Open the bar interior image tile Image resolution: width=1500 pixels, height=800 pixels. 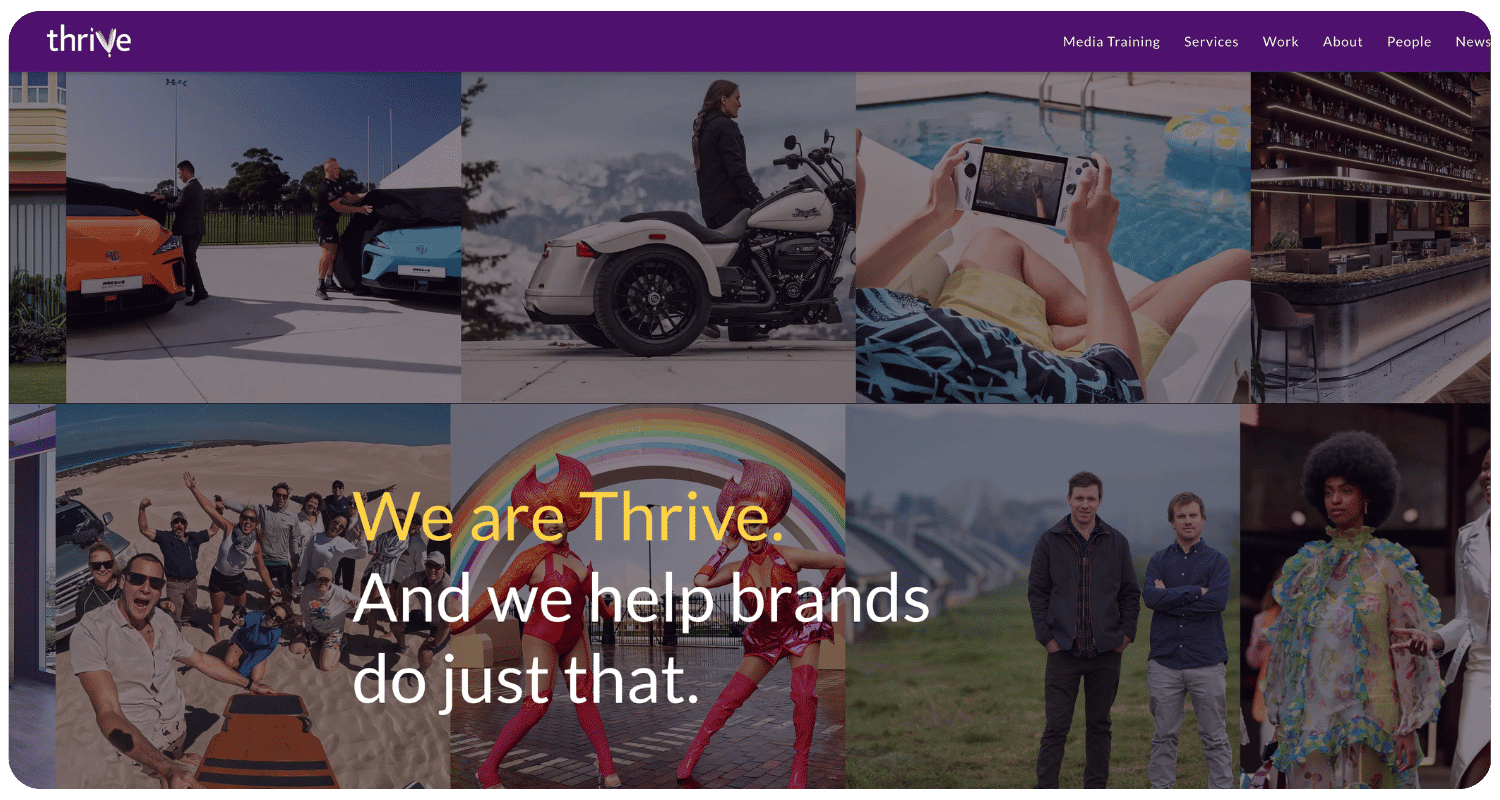pyautogui.click(x=1371, y=237)
